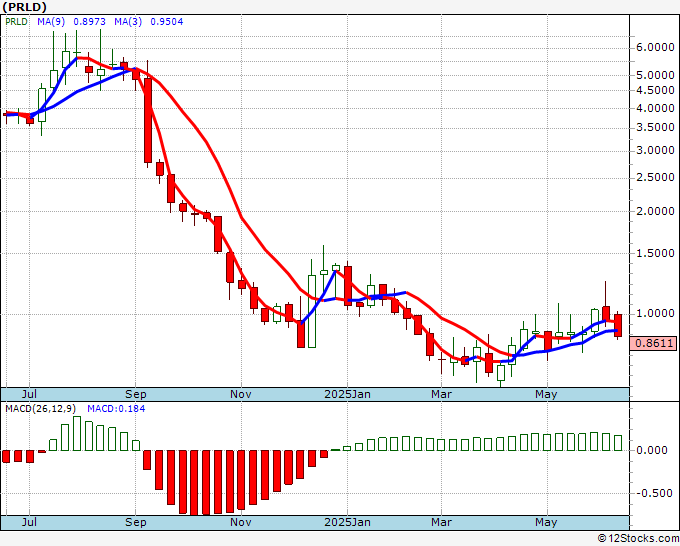Click Mar on the price chart time axis

(x=441, y=394)
